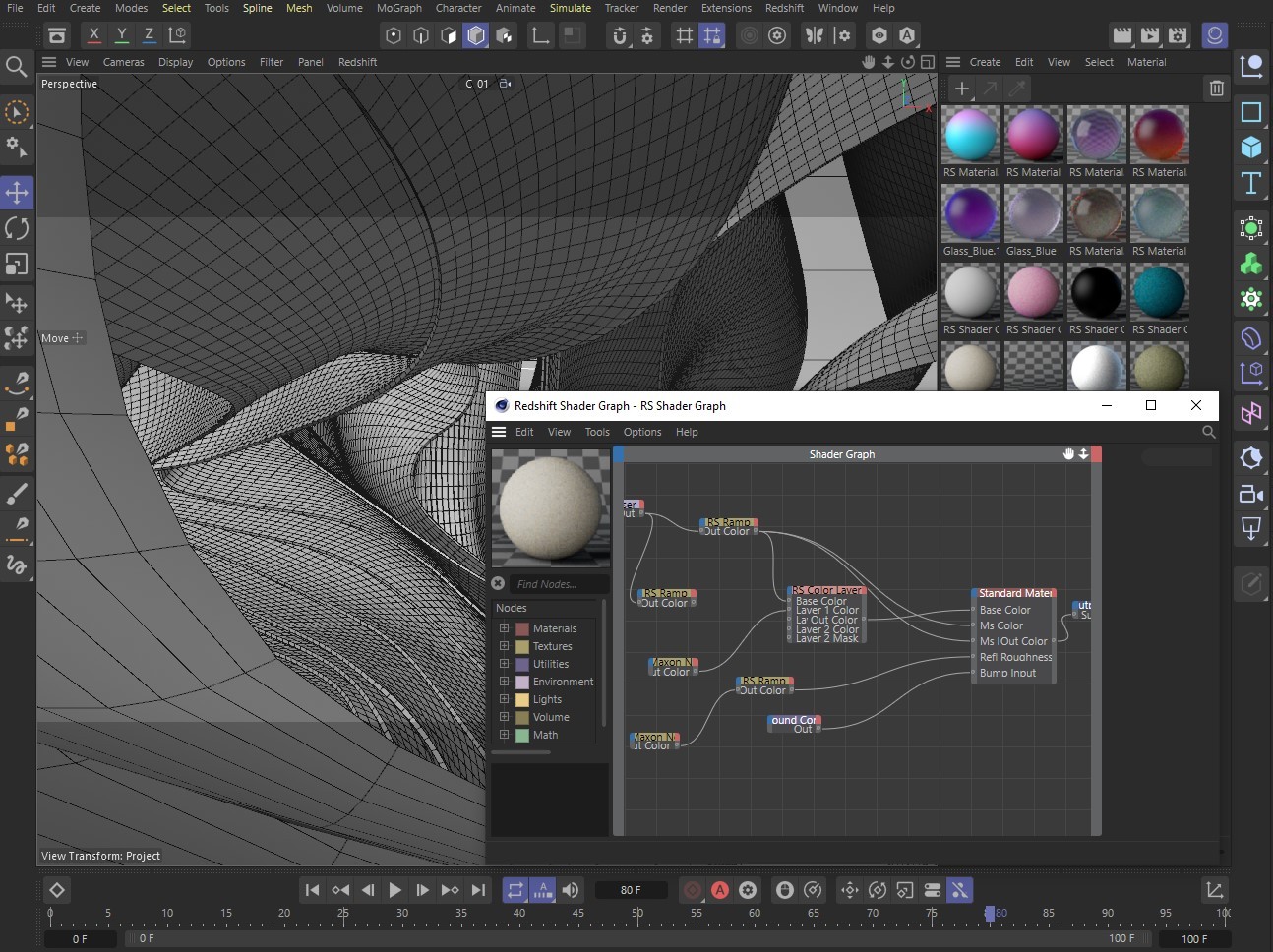Expand the Materials node category
Viewport: 1273px width, 952px height.
504,628
